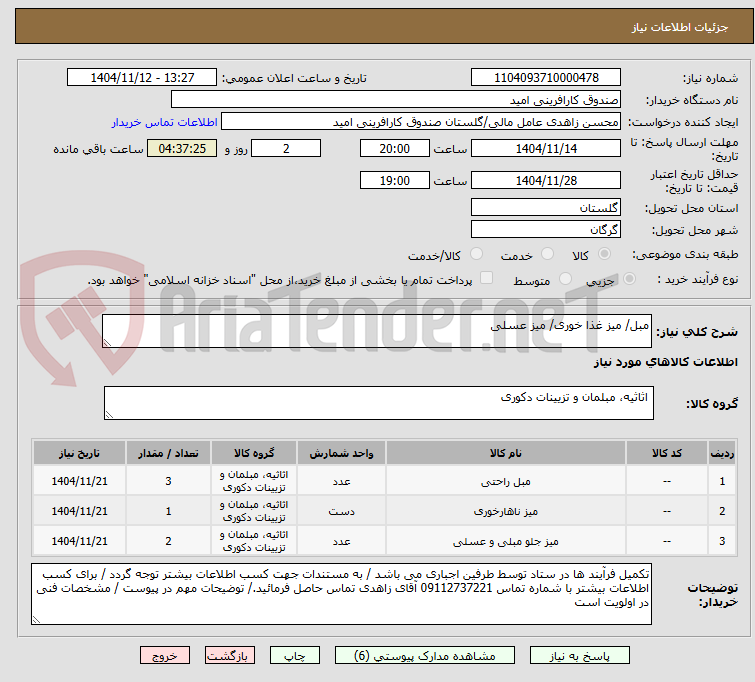Image resolution: width=755 pixels, height=682 pixels.
Task: Click the شماره نیاز field 1104093710000478
Action: click(x=546, y=78)
